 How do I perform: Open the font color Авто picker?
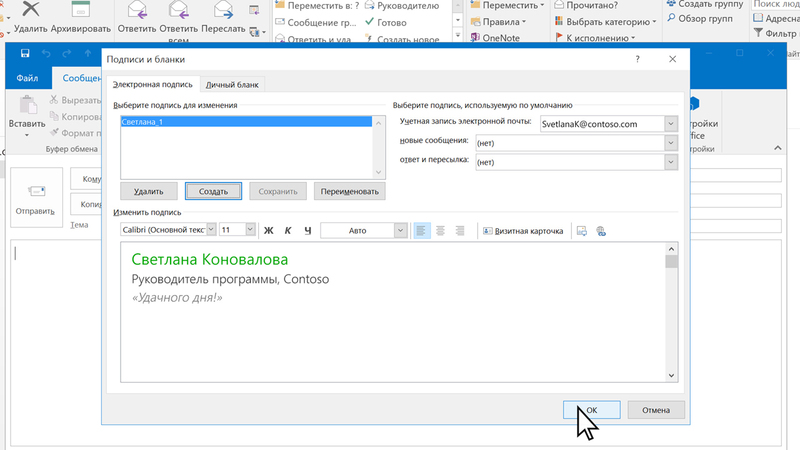[400, 230]
